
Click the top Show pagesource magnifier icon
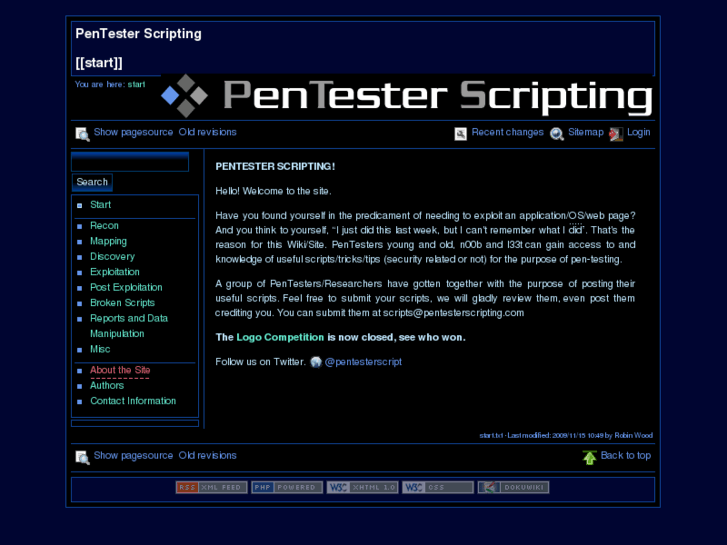pos(83,134)
